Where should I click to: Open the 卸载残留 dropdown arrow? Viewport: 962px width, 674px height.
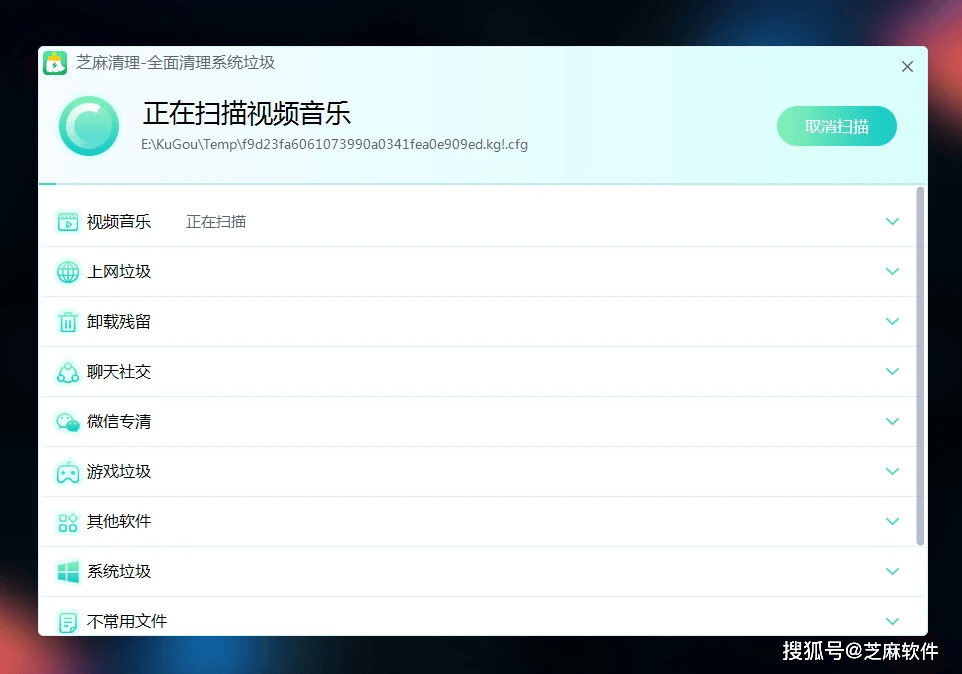892,321
